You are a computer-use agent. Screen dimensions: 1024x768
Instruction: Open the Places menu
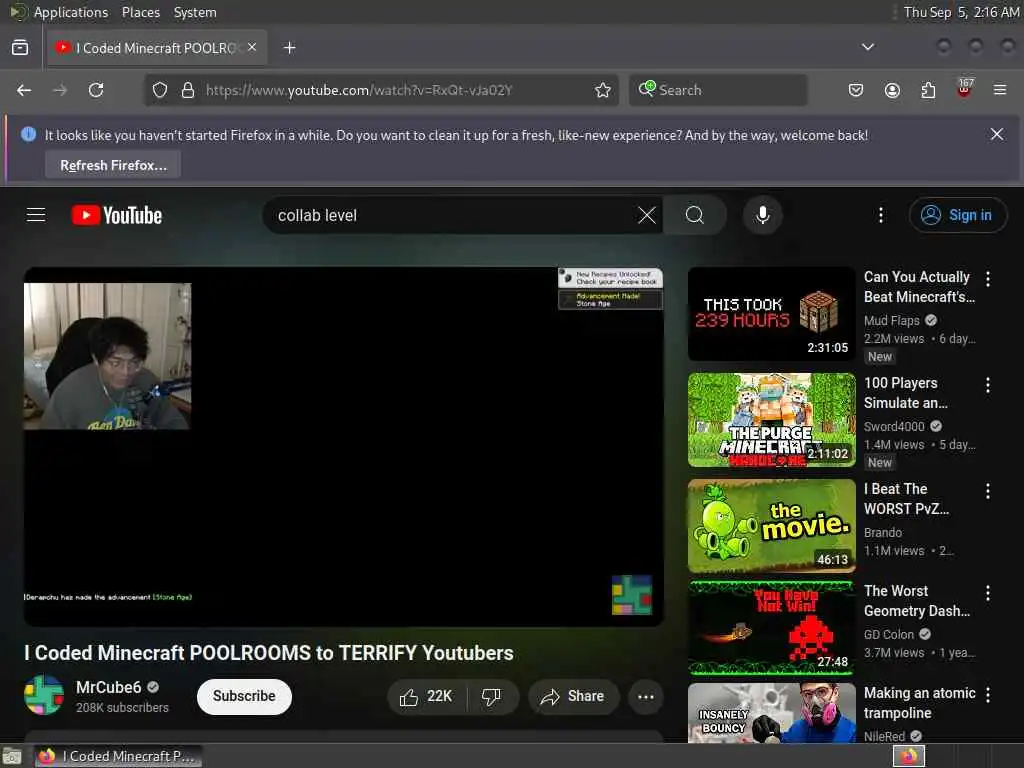pos(140,12)
